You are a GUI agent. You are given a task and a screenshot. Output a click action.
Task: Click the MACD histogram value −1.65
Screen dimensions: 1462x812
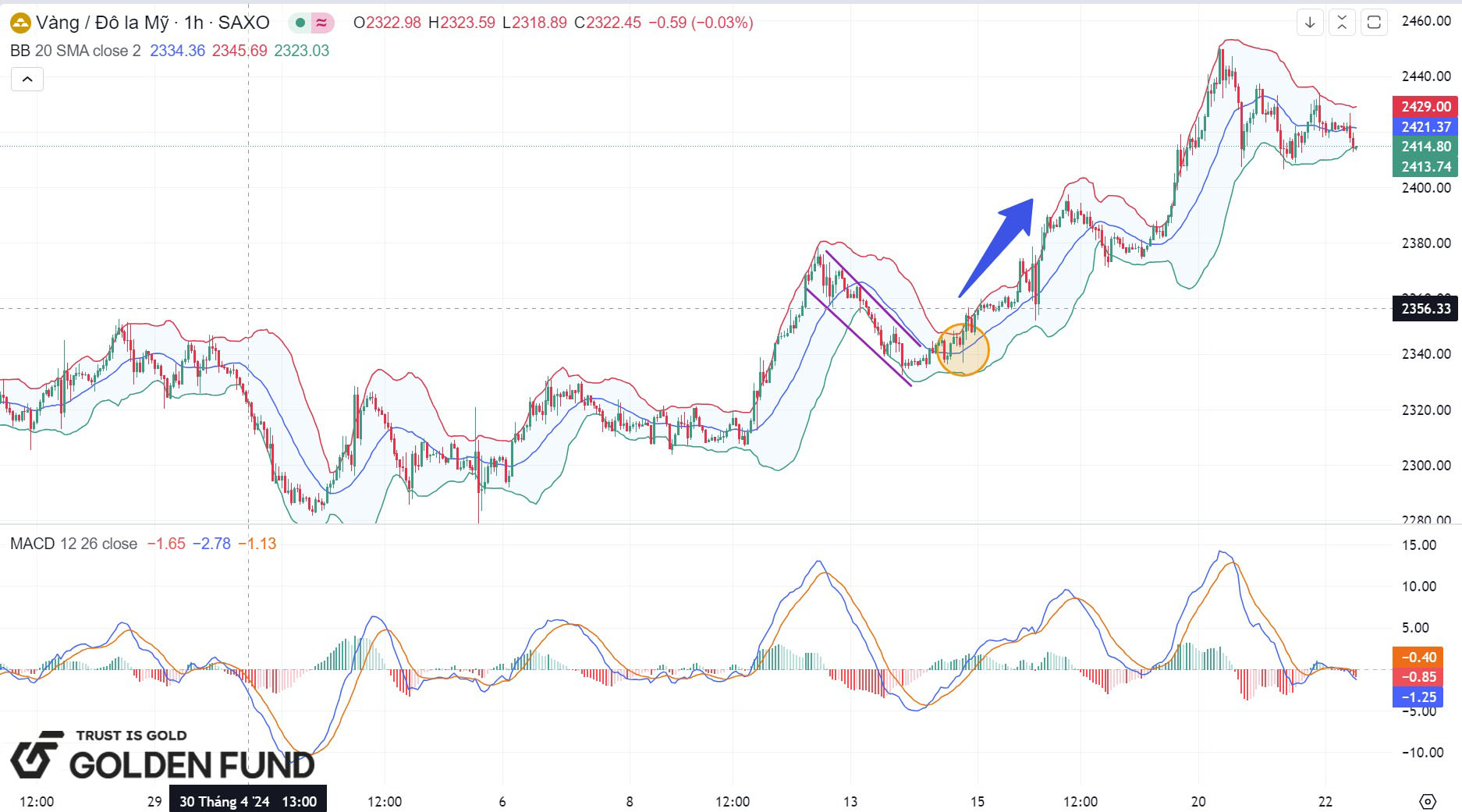click(x=166, y=544)
